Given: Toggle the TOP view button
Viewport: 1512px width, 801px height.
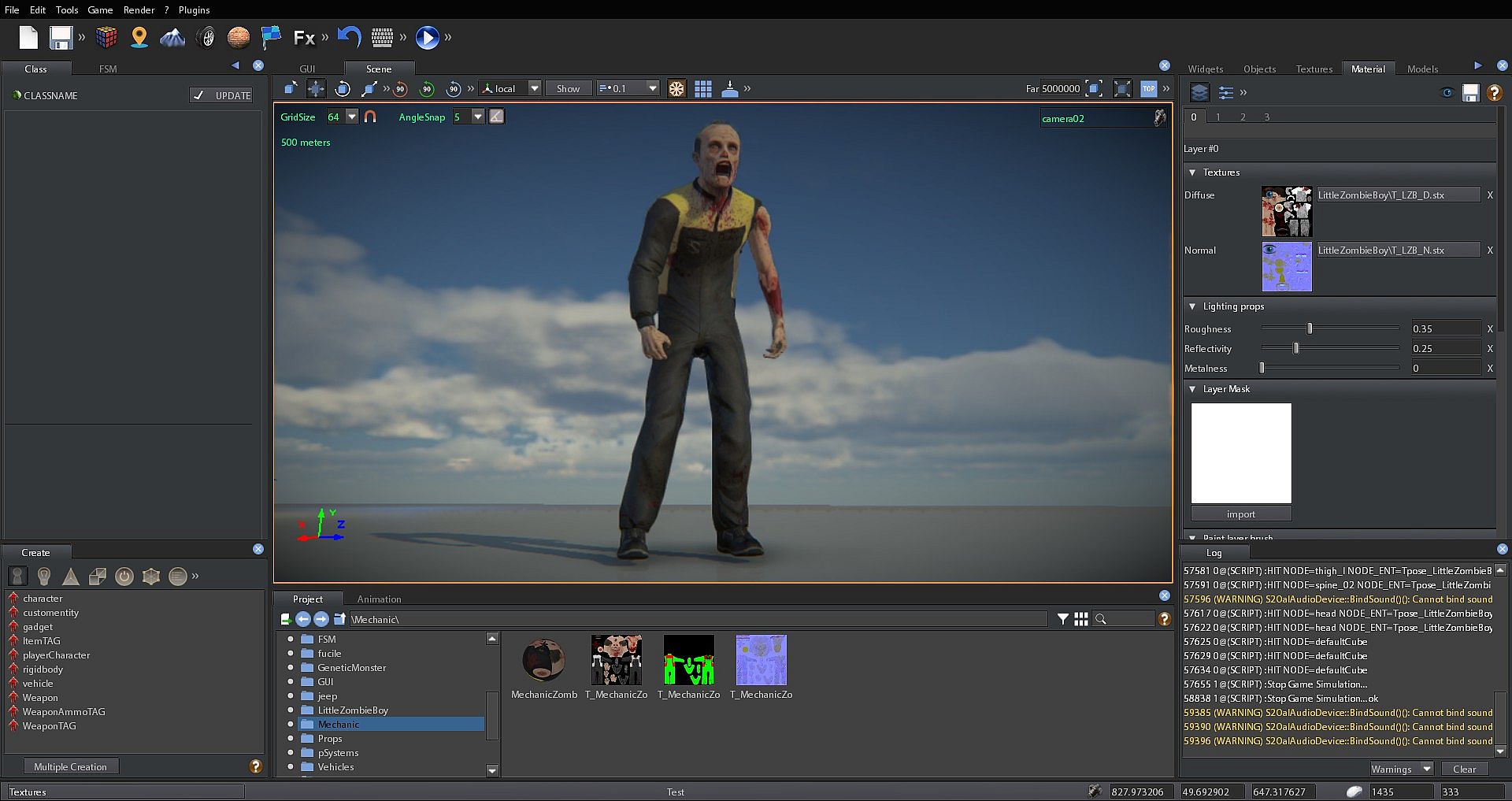Looking at the screenshot, I should (1149, 89).
